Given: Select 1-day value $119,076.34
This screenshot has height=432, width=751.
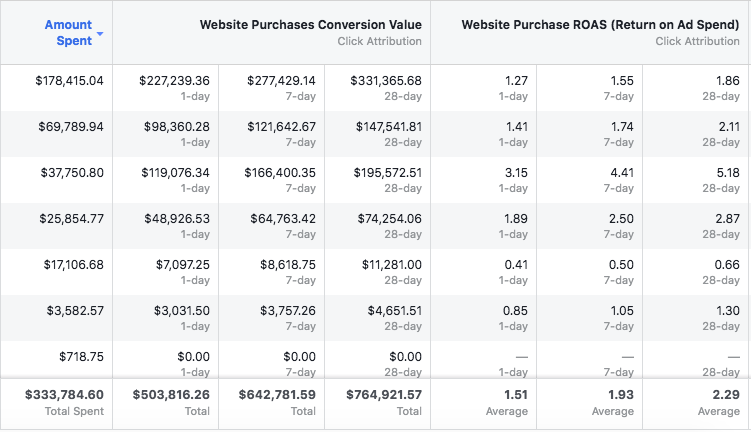Looking at the screenshot, I should point(175,172).
